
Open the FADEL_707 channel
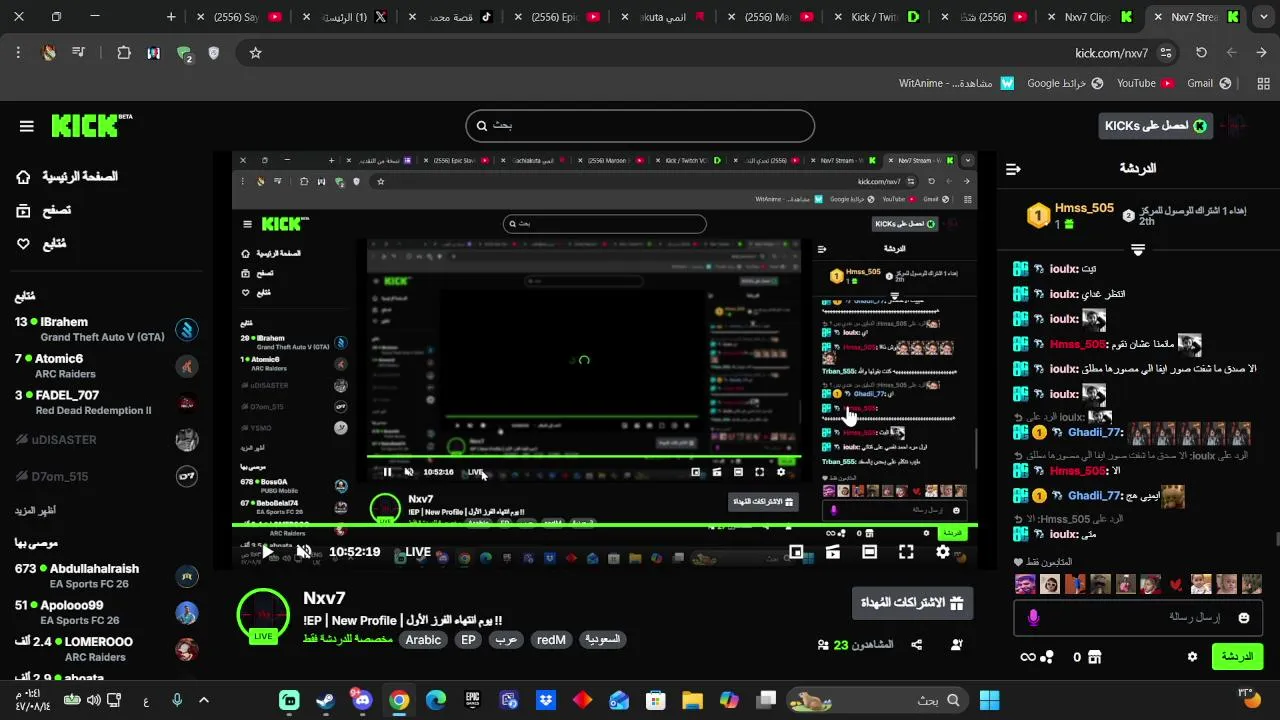pyautogui.click(x=106, y=403)
